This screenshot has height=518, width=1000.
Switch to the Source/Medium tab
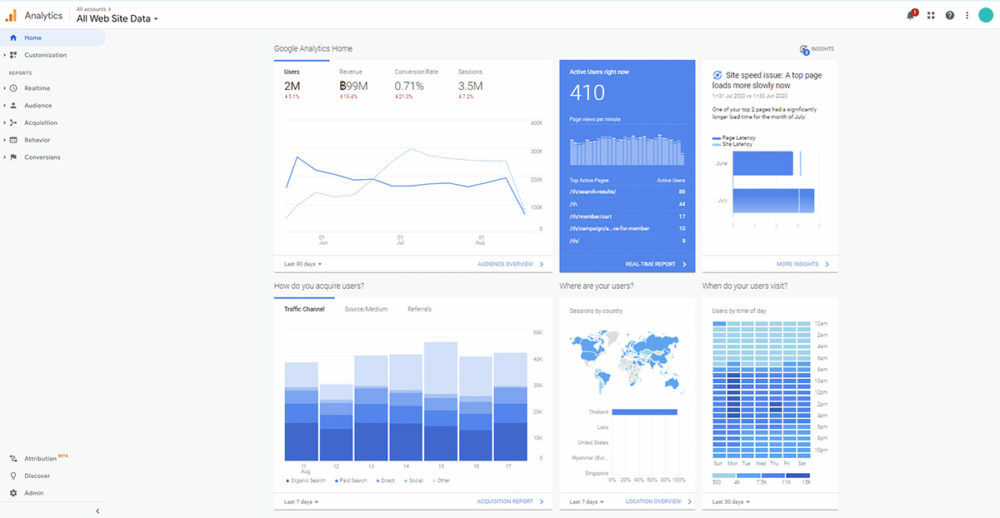coord(366,309)
